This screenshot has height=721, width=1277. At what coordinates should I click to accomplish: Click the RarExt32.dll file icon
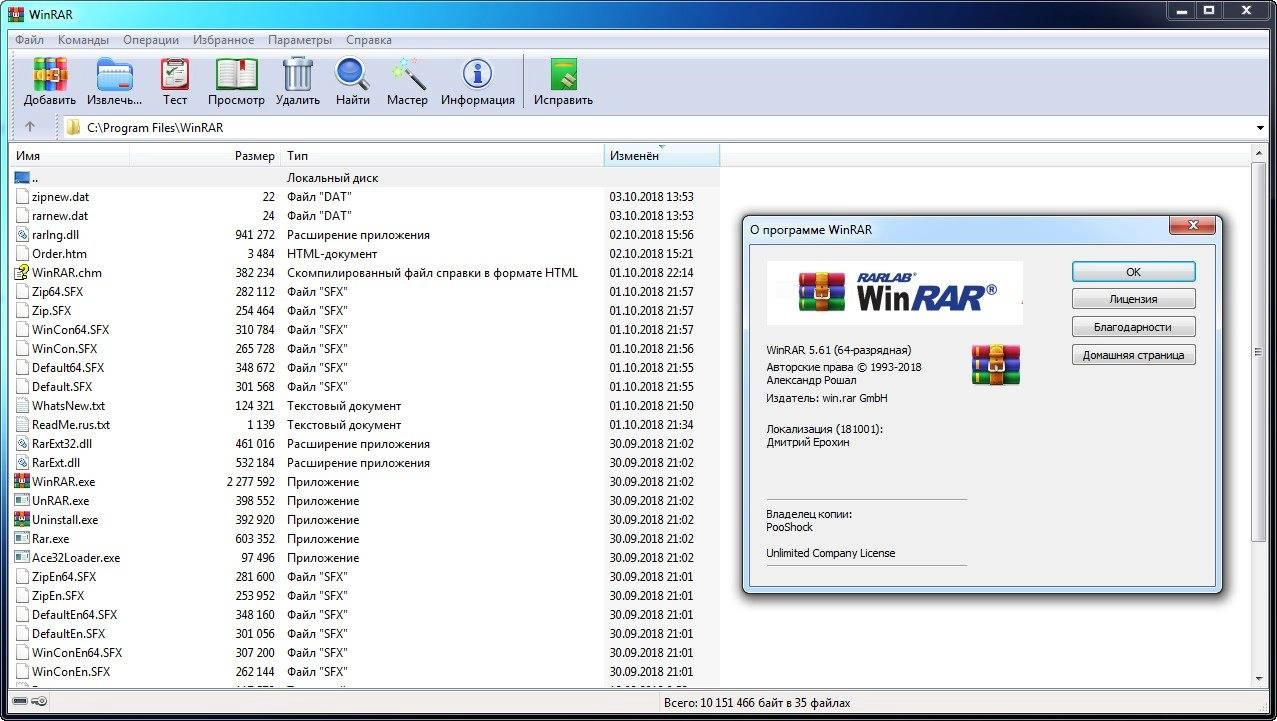[22, 444]
